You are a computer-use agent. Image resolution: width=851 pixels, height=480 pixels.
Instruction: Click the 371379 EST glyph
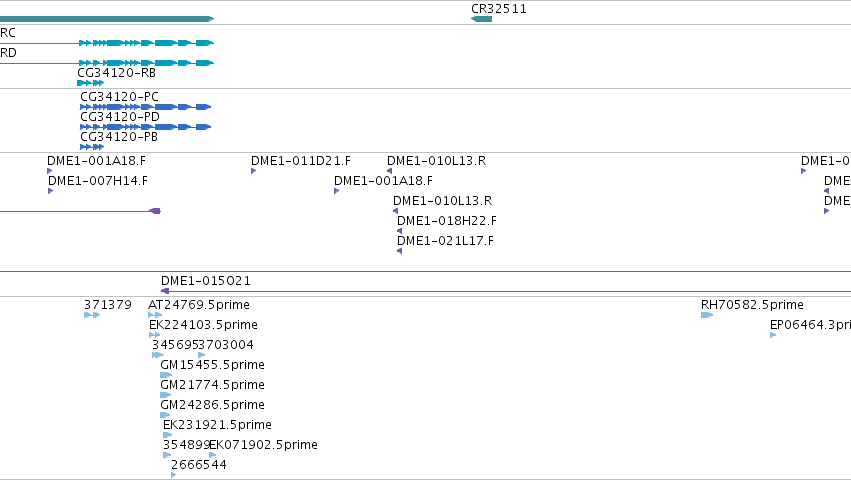[92, 315]
